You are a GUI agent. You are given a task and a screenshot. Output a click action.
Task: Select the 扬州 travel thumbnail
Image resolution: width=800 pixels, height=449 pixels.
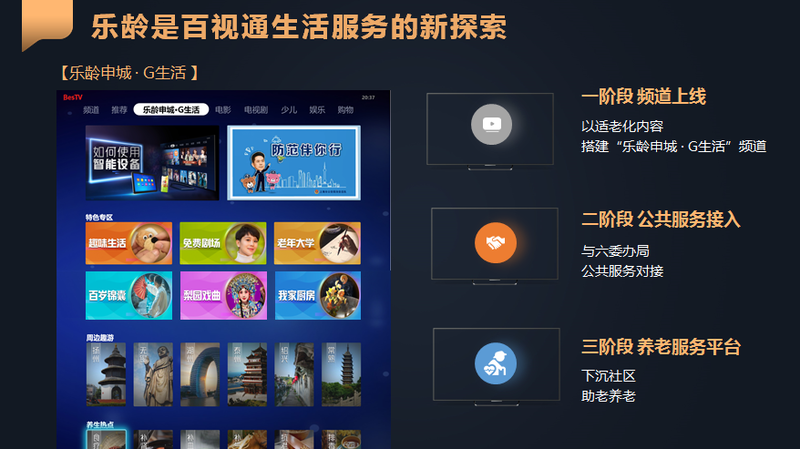tap(106, 375)
